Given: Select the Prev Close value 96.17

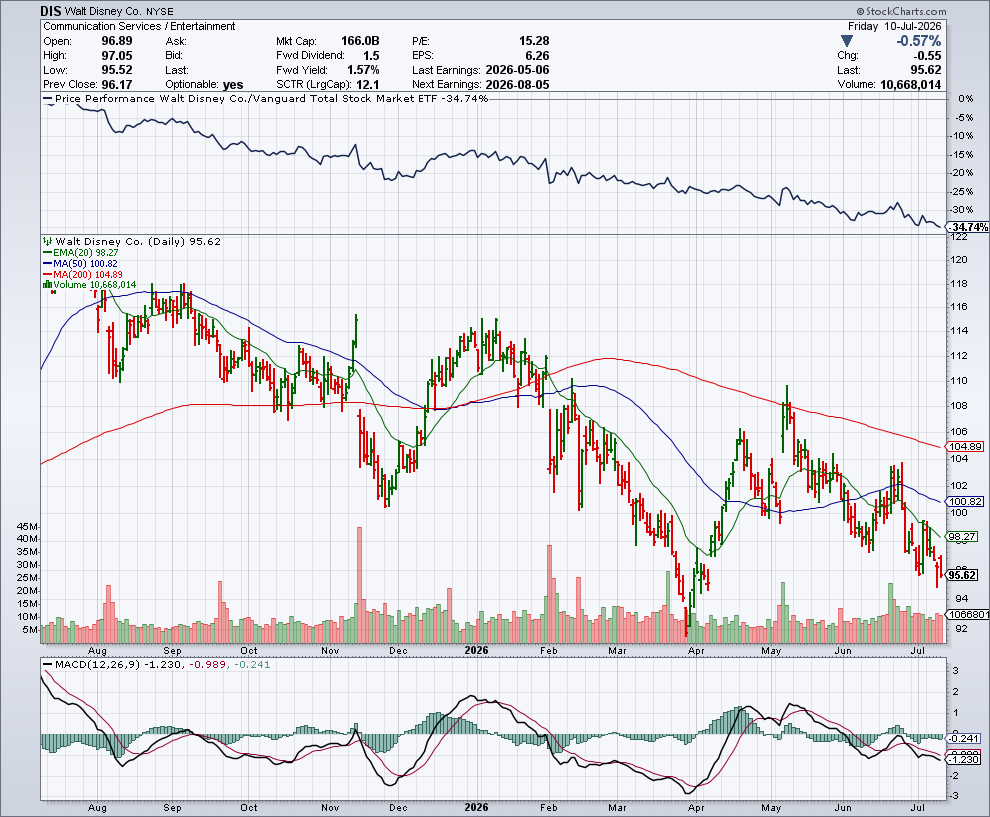Looking at the screenshot, I should click(x=117, y=84).
